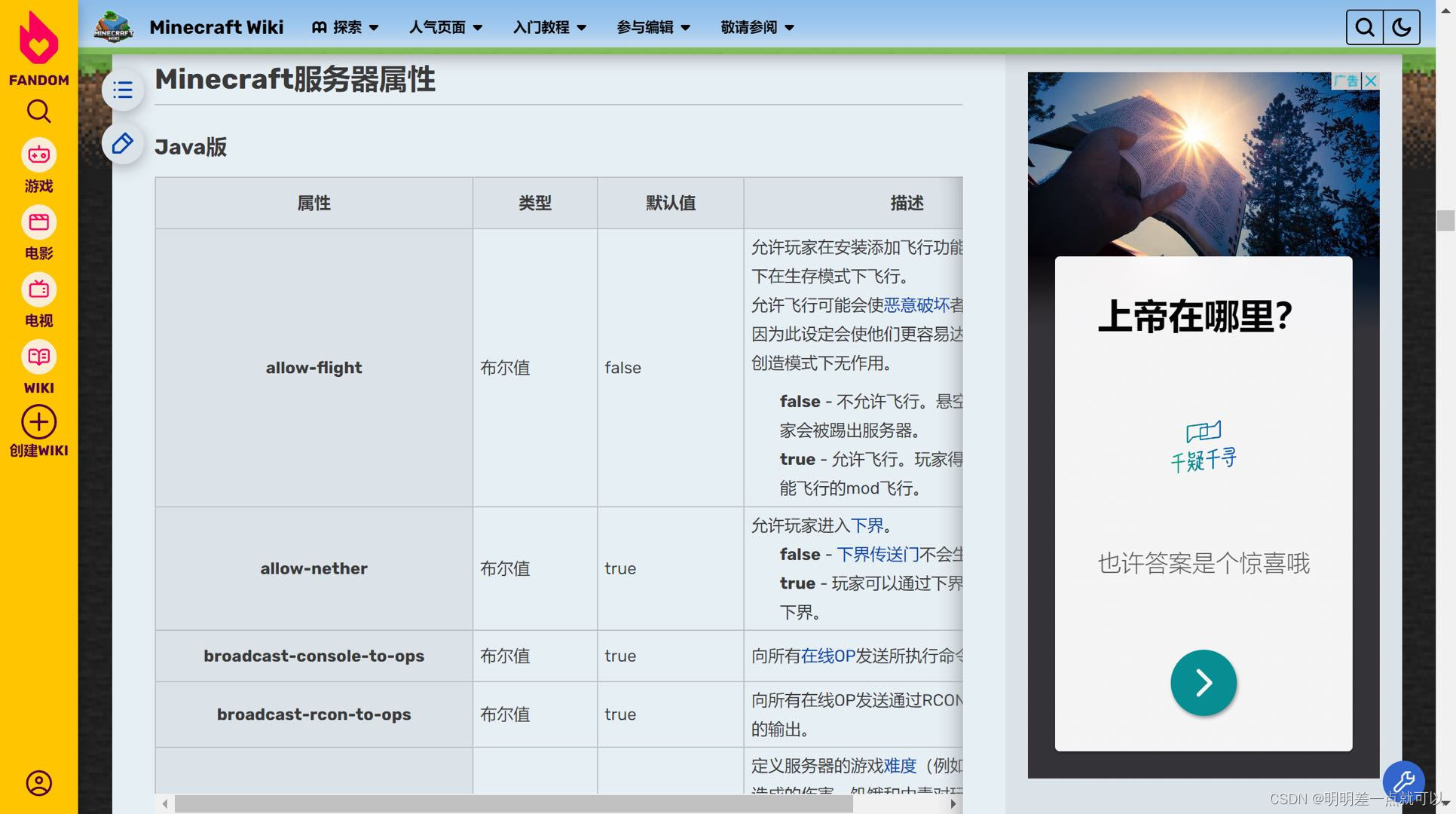Viewport: 1456px width, 814px height.
Task: Click the false default value for allow-flight
Action: [622, 368]
